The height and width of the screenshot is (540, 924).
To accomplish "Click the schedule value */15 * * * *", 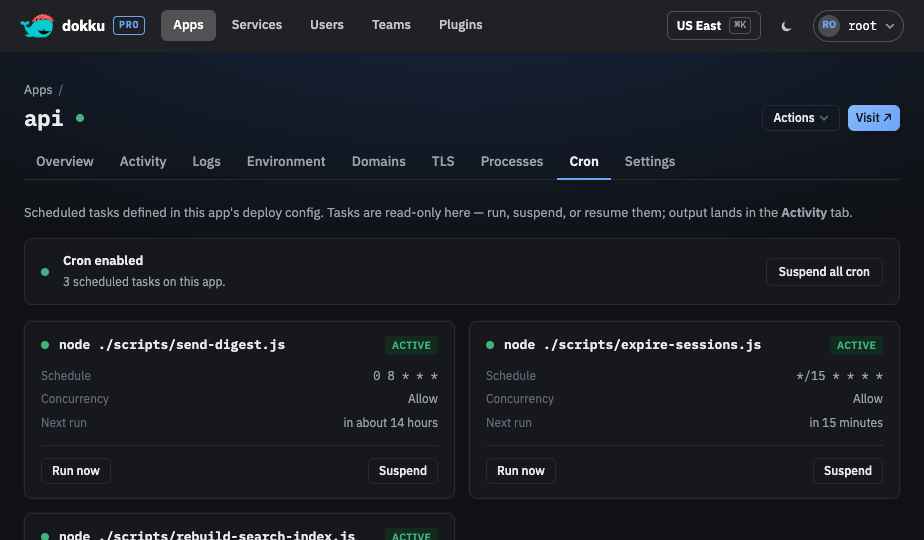I will click(839, 376).
